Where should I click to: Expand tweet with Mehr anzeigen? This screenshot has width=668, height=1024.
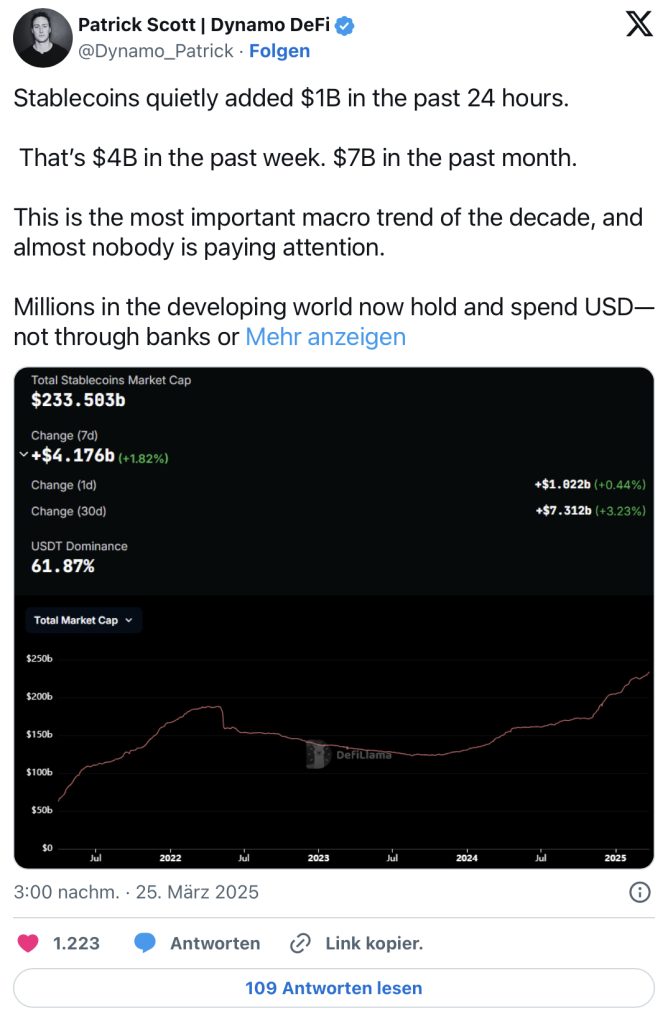pos(325,337)
